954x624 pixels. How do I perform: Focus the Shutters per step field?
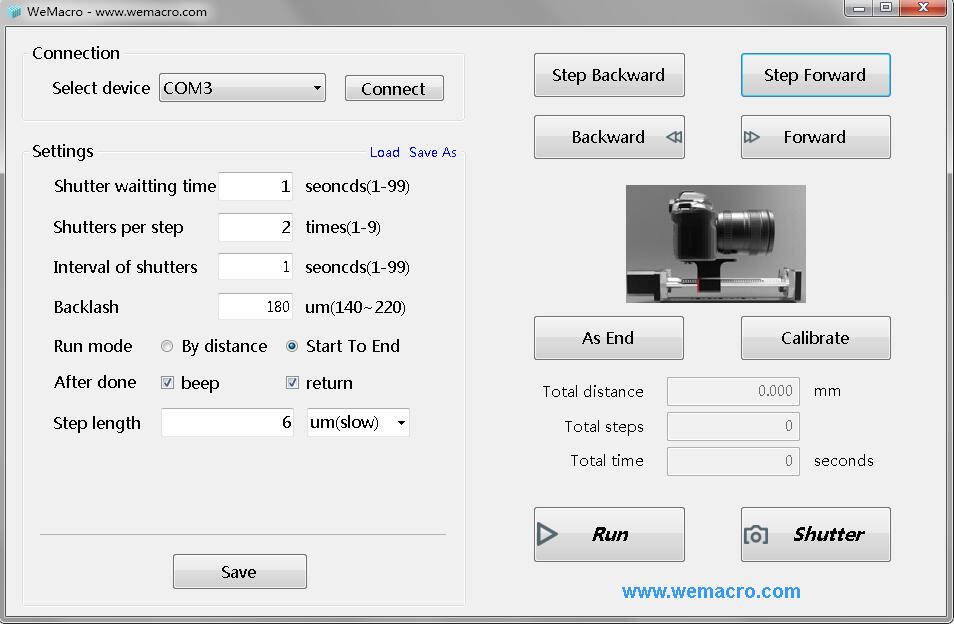[256, 227]
